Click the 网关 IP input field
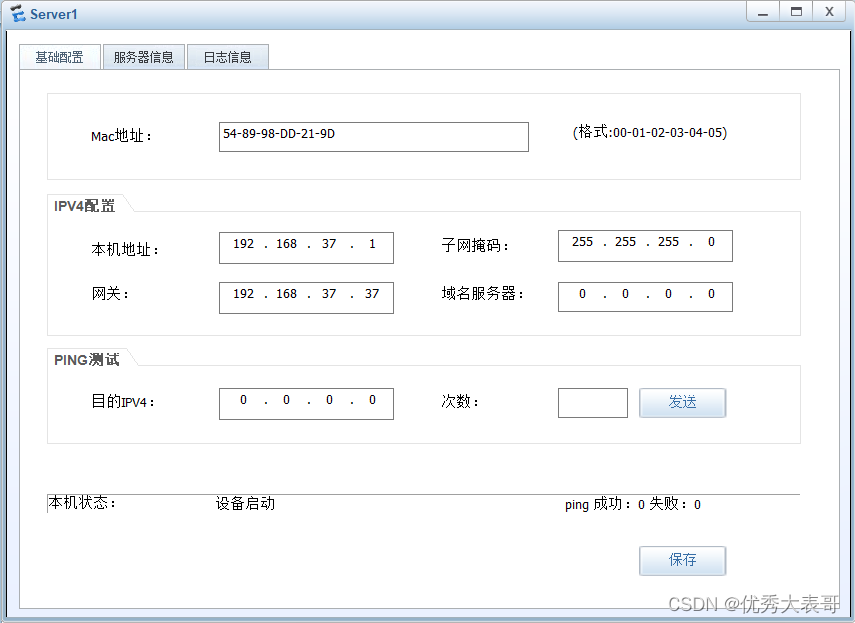Viewport: 855px width, 623px height. pos(306,298)
